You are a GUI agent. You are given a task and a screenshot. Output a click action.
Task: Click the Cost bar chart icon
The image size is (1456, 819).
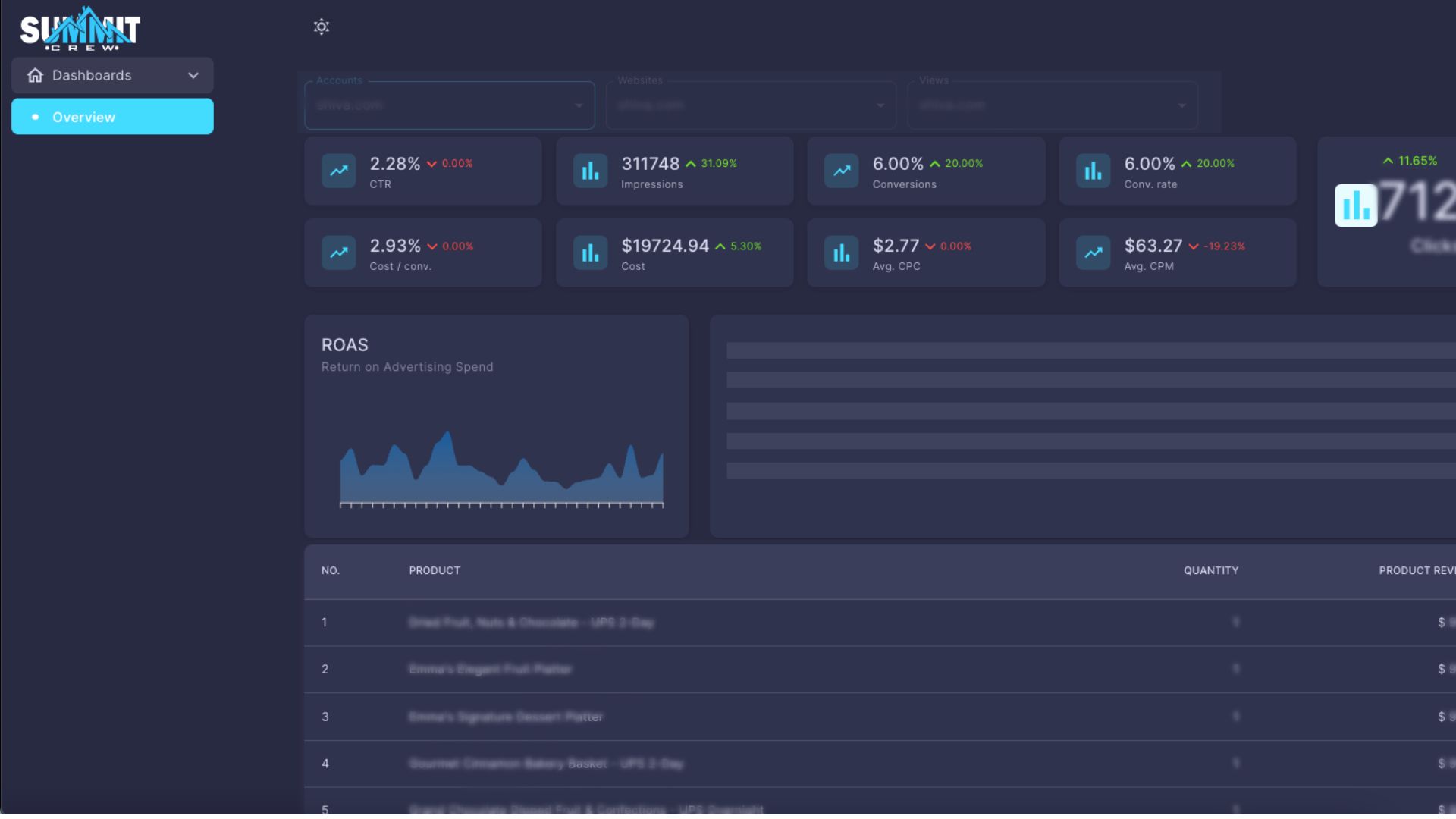click(x=591, y=253)
